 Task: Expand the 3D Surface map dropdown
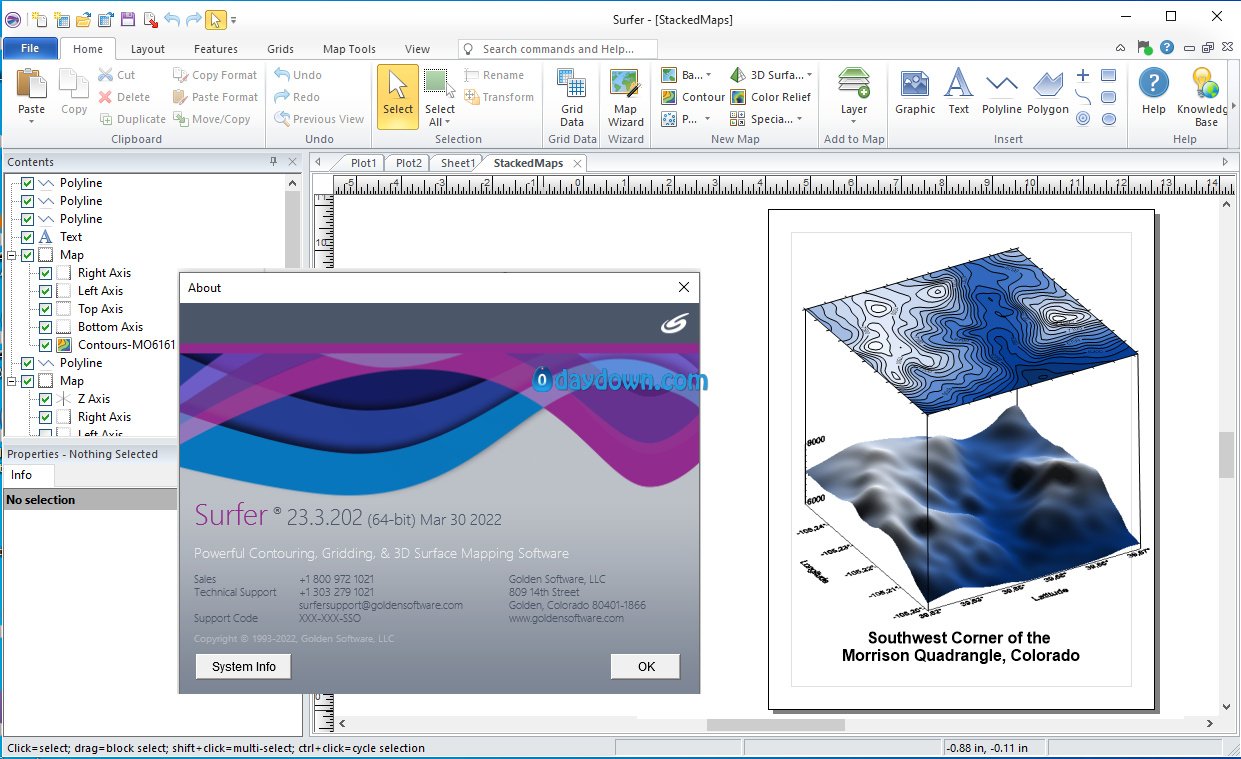[x=809, y=75]
